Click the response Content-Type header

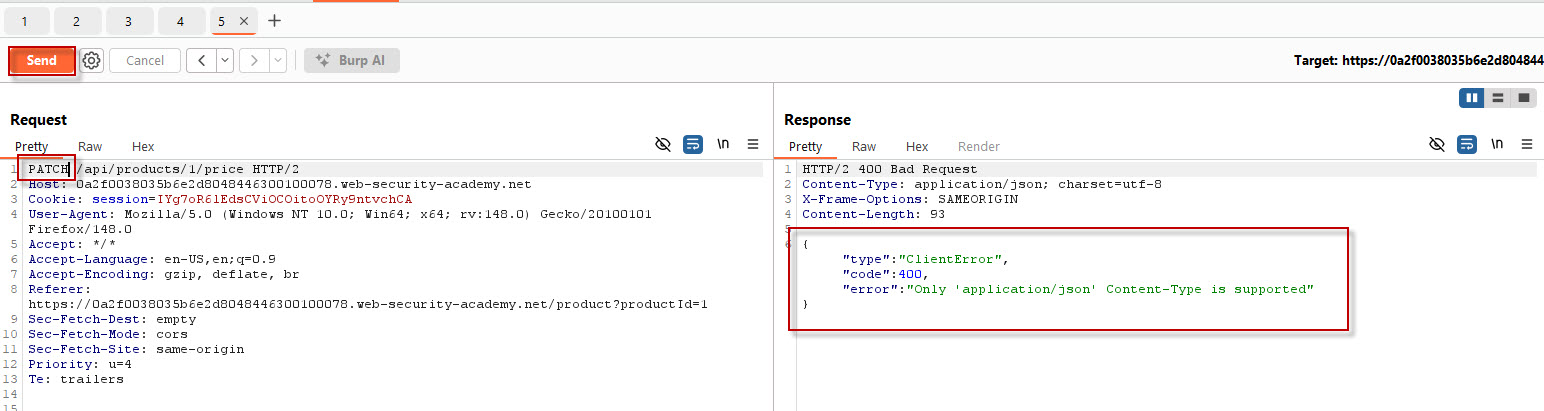[982, 184]
